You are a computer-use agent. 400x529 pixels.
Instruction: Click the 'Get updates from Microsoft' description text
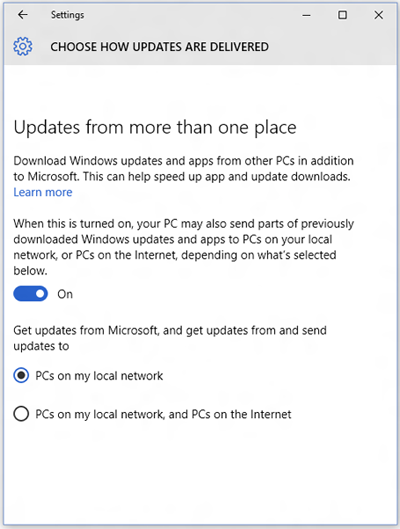170,338
